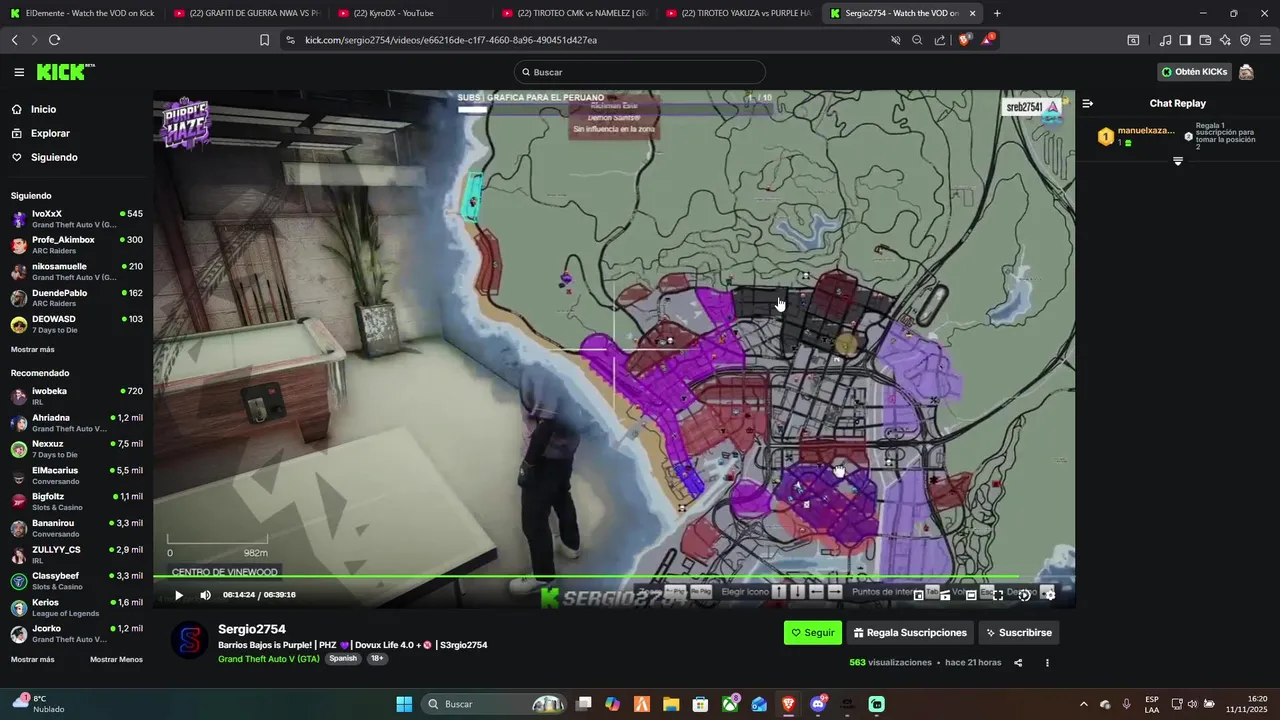
Task: Show the browser sidebar panel
Action: [1185, 40]
